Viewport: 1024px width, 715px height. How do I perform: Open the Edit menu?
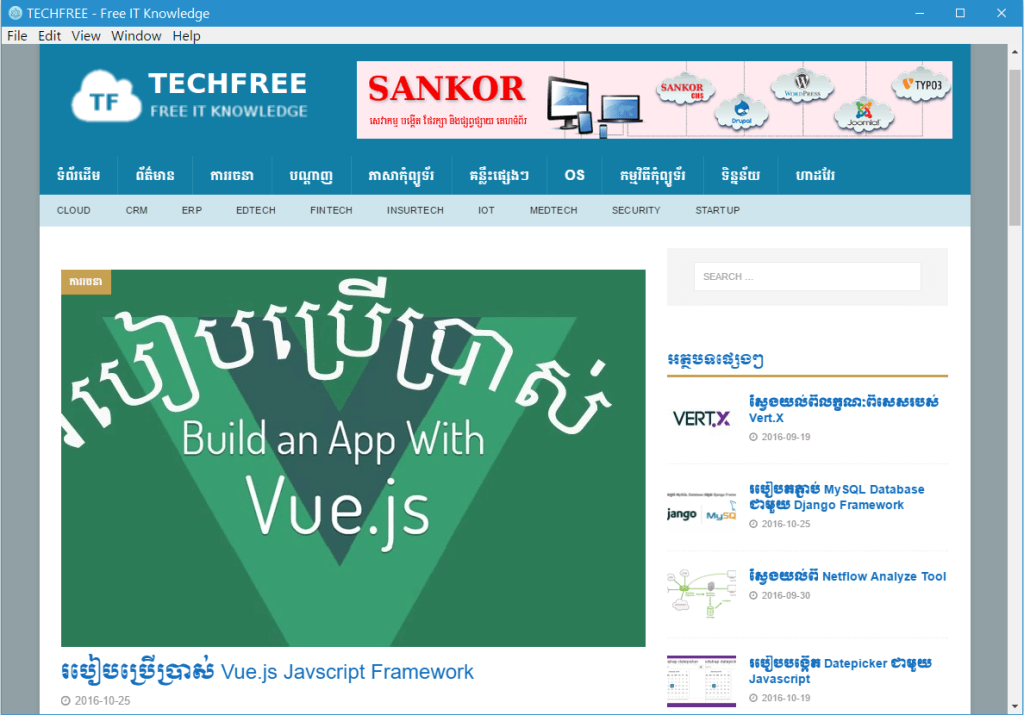point(49,36)
